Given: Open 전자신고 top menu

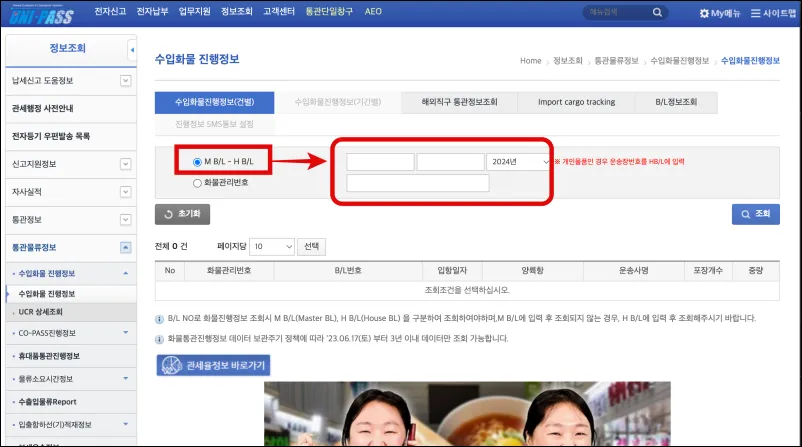Looking at the screenshot, I should point(110,11).
